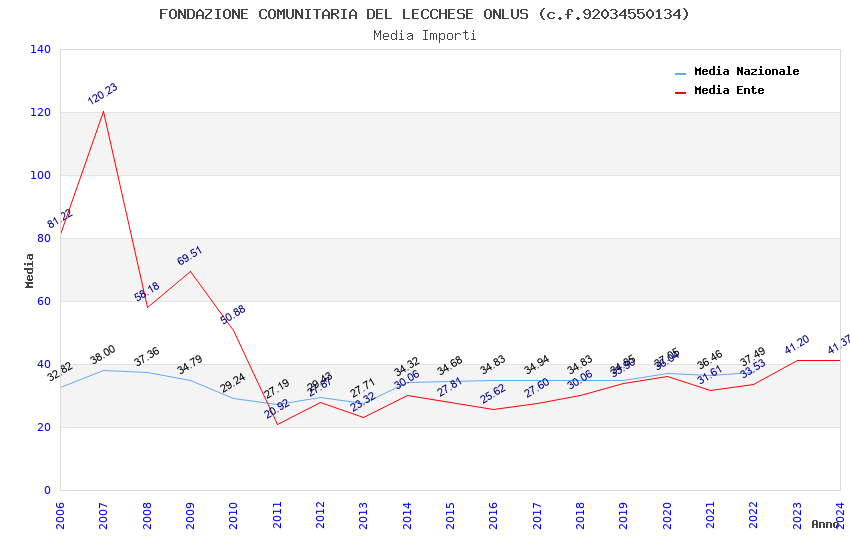This screenshot has width=850, height=550.
Task: Click the vertical axis title Media
Action: (29, 270)
